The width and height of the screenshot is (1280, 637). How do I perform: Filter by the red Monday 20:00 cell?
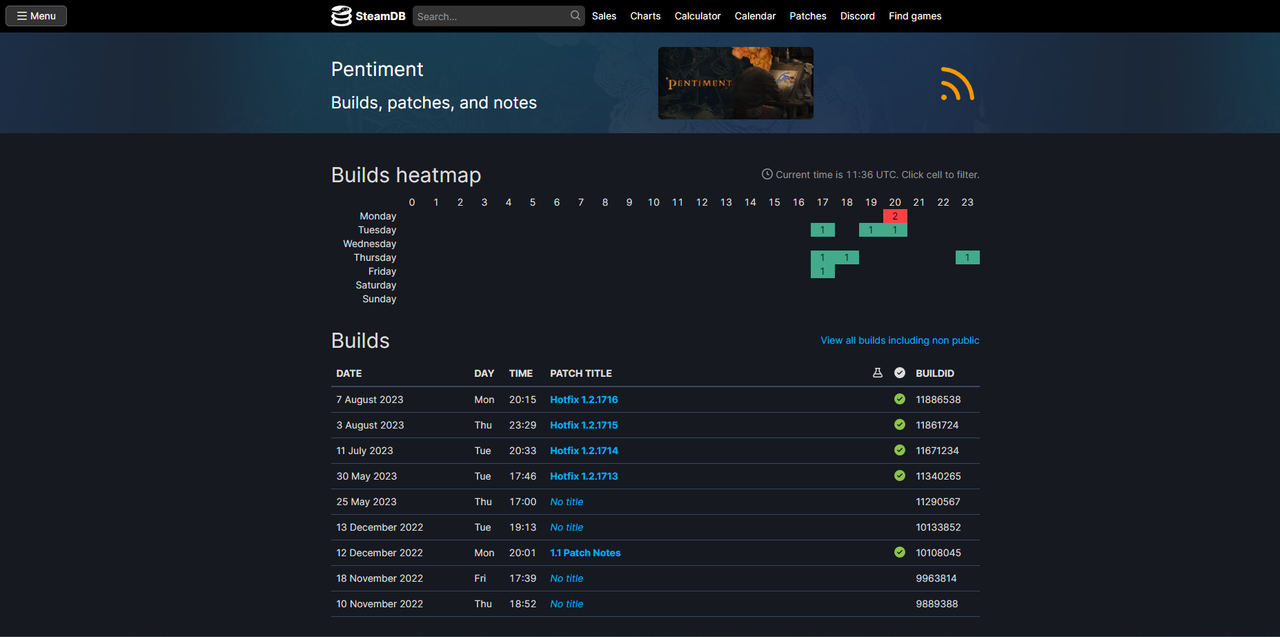(x=895, y=216)
